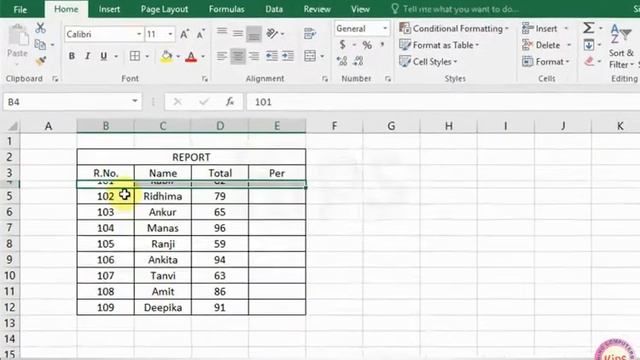This screenshot has width=640, height=360.
Task: Align text left
Action: coord(222,56)
